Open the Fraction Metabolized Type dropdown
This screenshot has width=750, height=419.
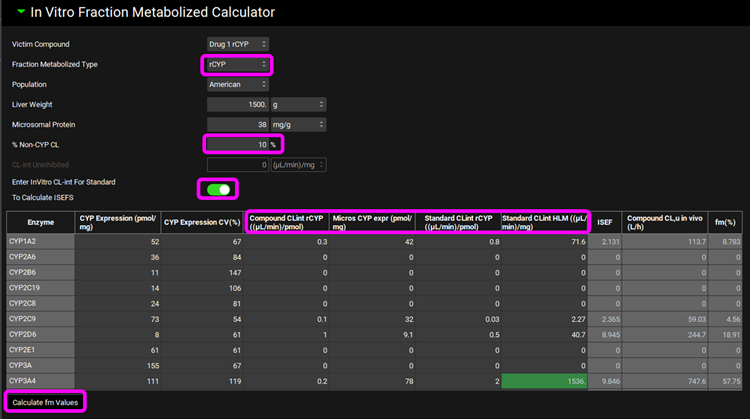[238, 65]
